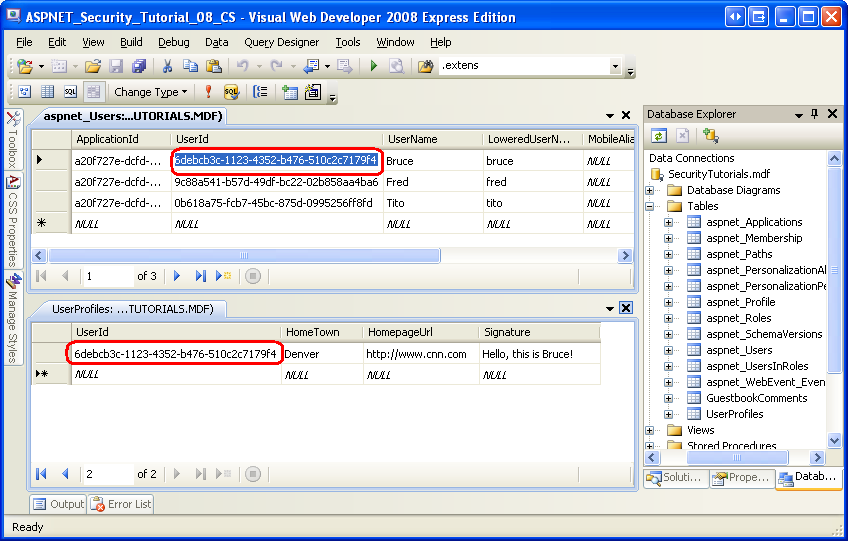Click the Add Table icon
This screenshot has width=848, height=541.
pos(289,93)
